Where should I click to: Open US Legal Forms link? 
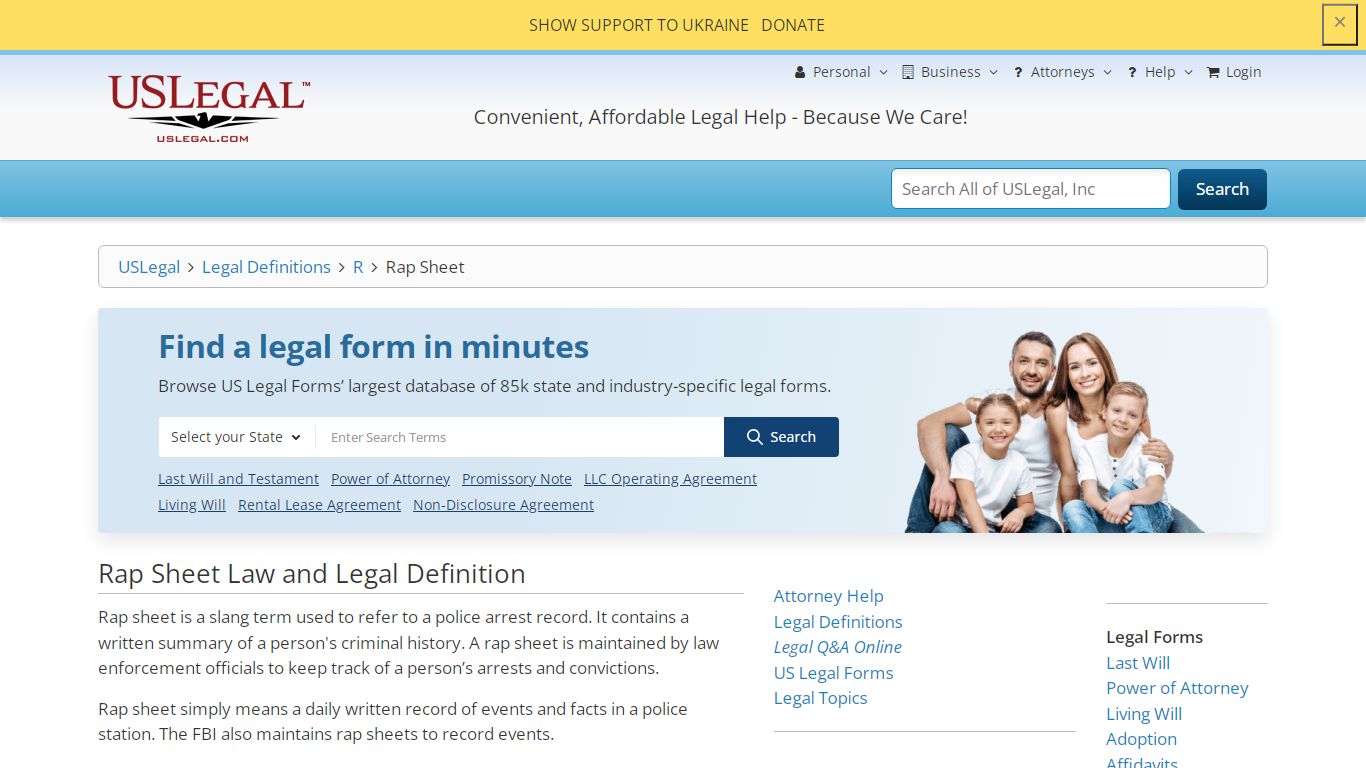point(833,673)
